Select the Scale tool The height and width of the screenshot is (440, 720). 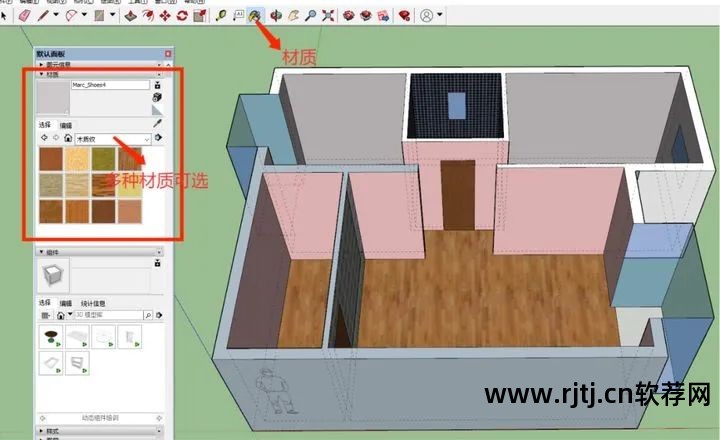click(200, 16)
